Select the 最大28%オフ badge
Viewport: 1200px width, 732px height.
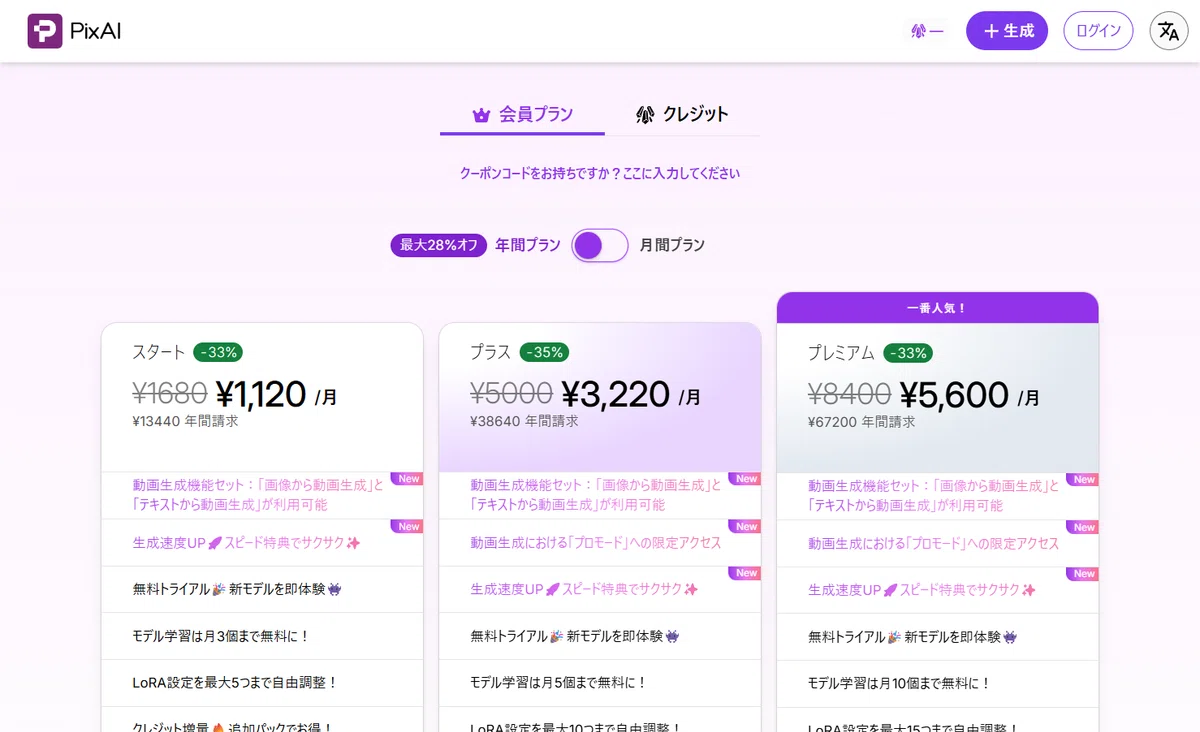439,245
